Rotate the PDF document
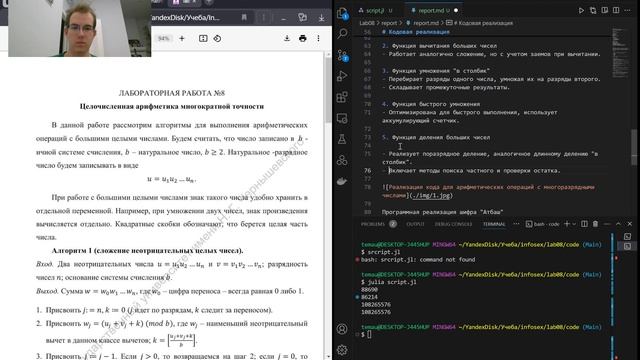Viewport: 640px width, 360px height. (217, 38)
